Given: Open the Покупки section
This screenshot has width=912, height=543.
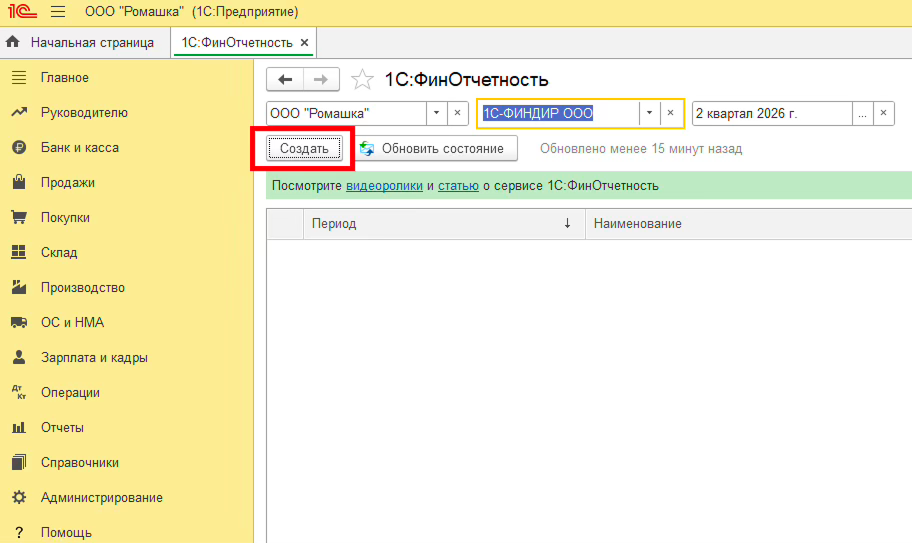Looking at the screenshot, I should [x=65, y=217].
